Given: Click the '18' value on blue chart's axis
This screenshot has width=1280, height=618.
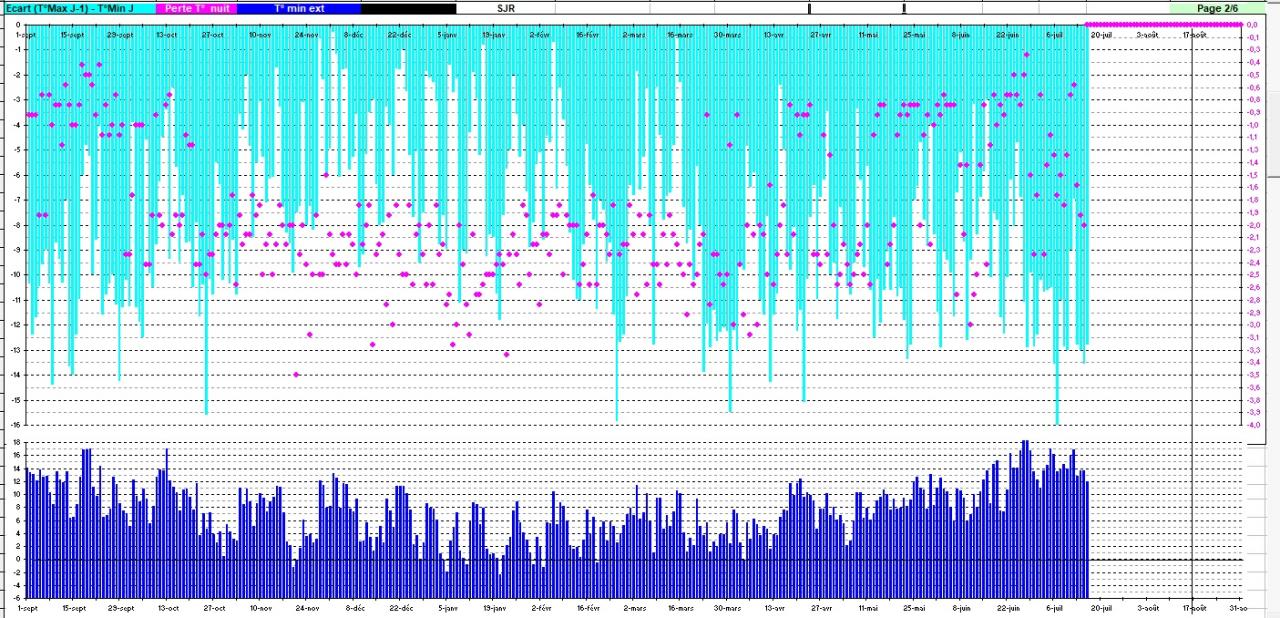Looking at the screenshot, I should click(x=16, y=441).
